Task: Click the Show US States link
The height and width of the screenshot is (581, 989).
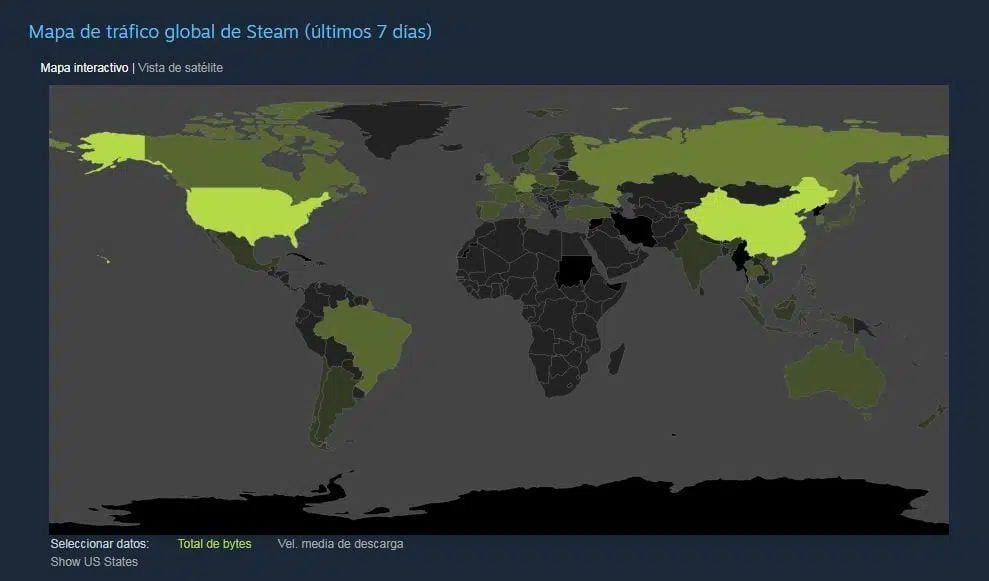Action: point(94,561)
